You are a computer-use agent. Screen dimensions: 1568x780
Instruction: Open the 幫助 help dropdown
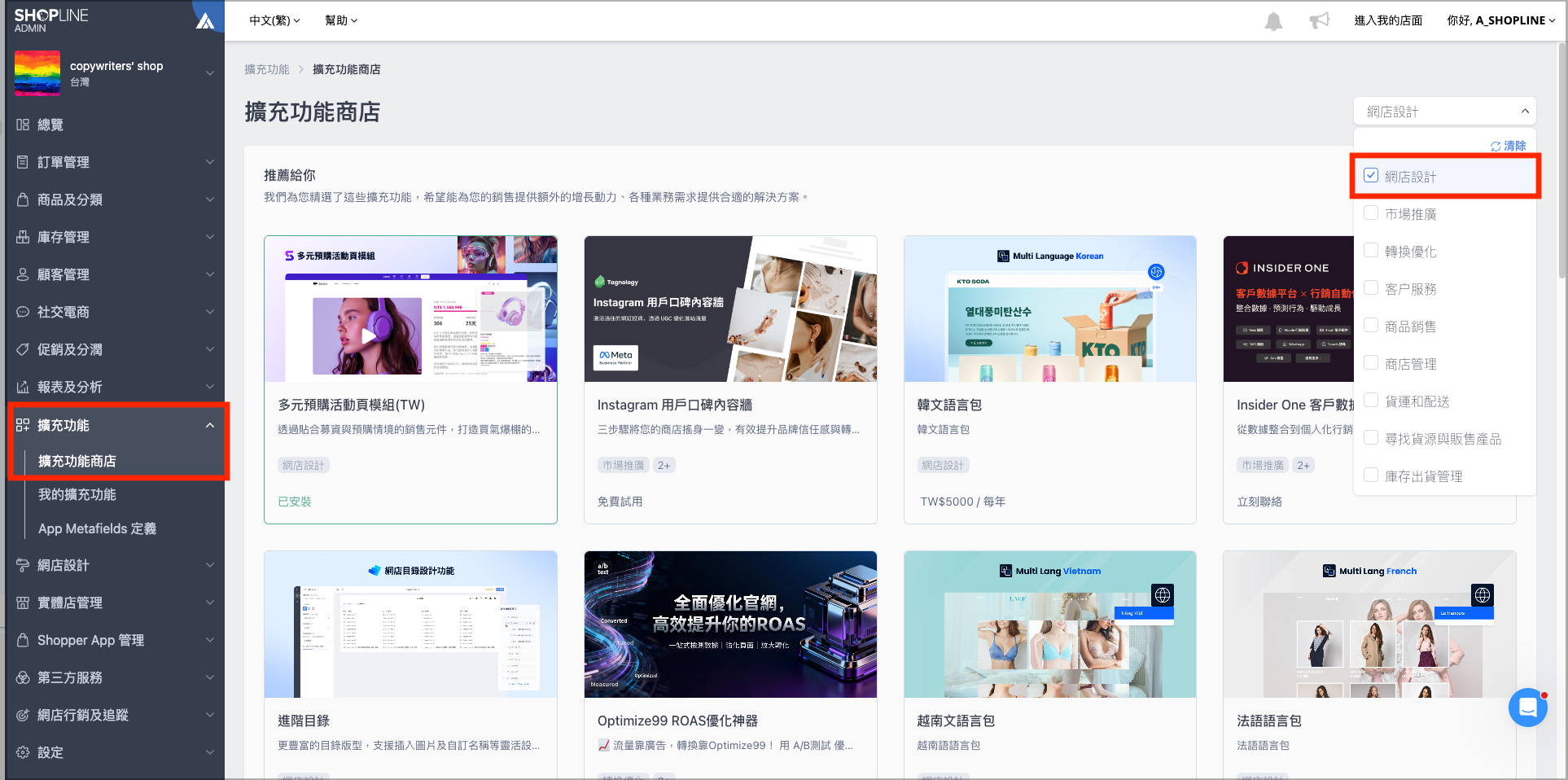pyautogui.click(x=341, y=20)
